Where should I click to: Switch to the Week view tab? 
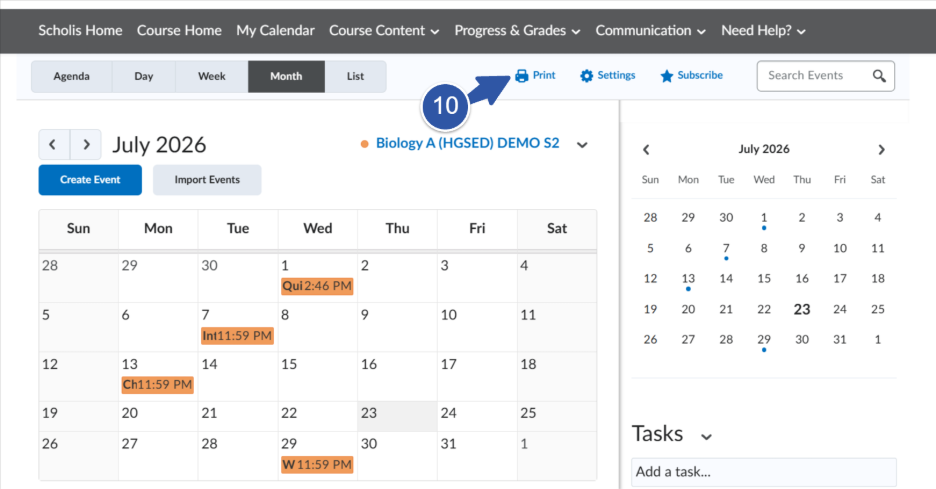pyautogui.click(x=212, y=76)
